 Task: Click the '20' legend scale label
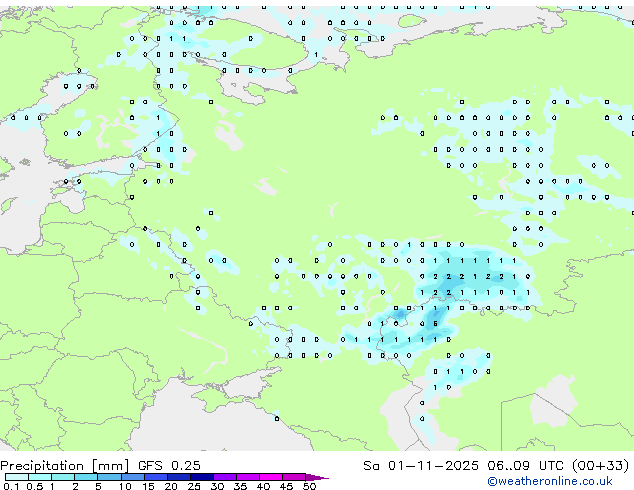[x=171, y=486]
